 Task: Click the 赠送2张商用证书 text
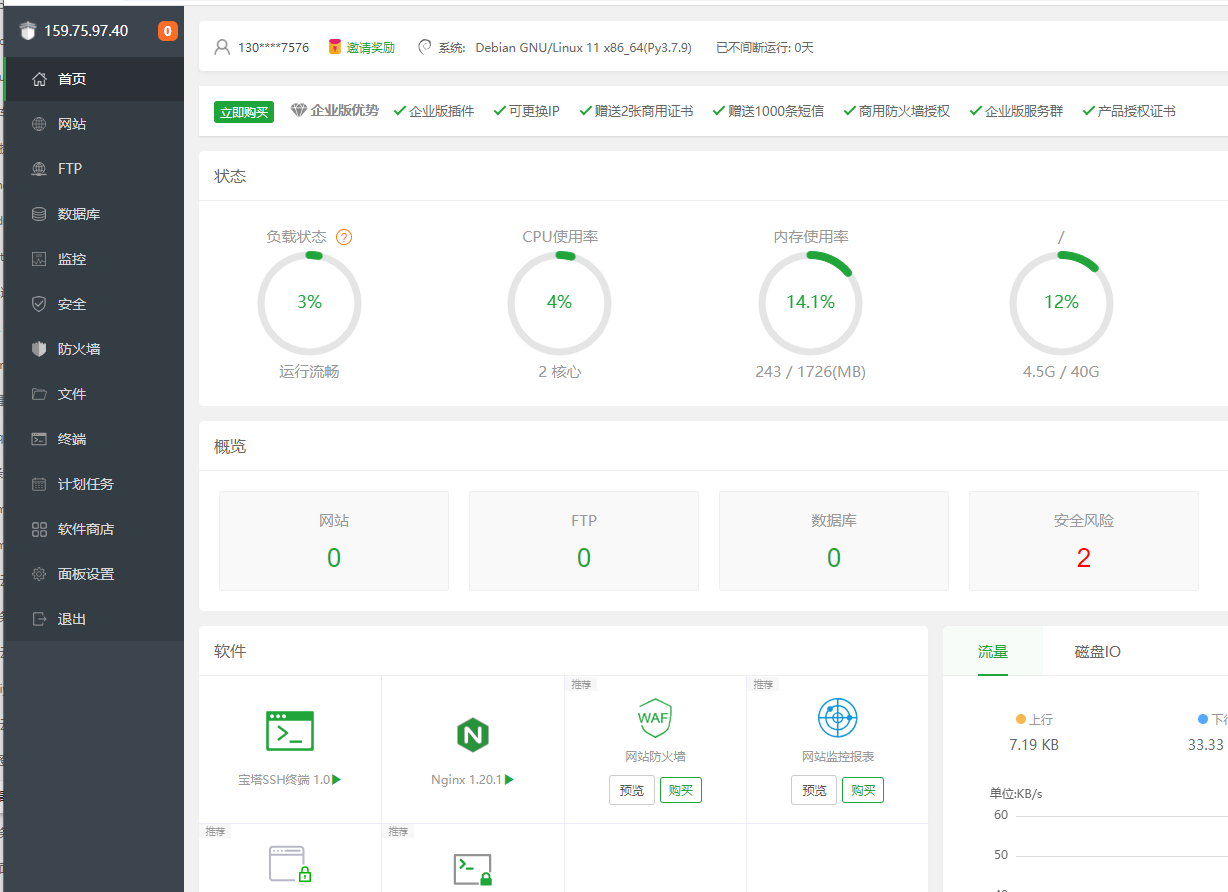click(x=643, y=111)
